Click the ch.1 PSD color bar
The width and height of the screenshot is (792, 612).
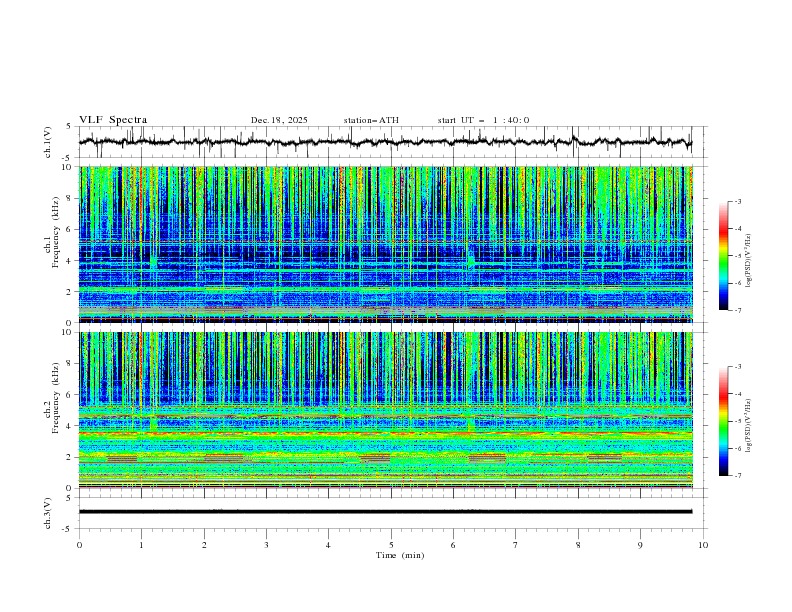tap(723, 256)
